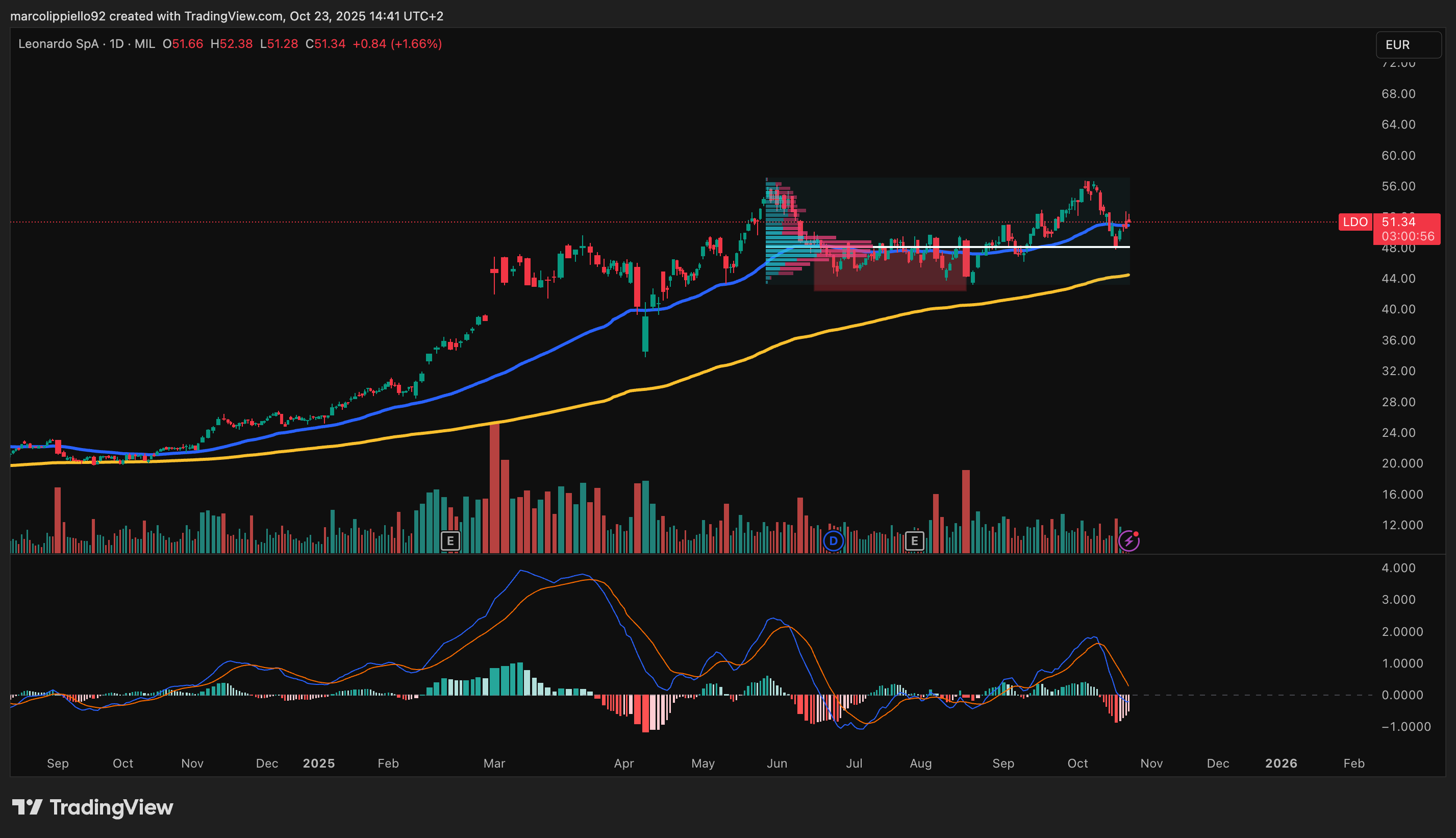Click the Leonardo SpA symbol title
This screenshot has width=1456, height=838.
(x=58, y=44)
